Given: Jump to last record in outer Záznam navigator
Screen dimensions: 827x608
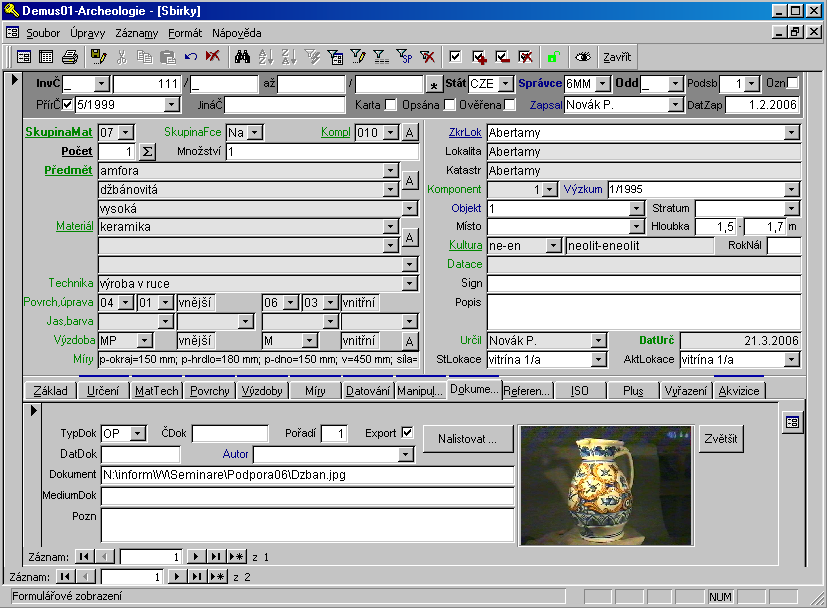Looking at the screenshot, I should coord(196,577).
